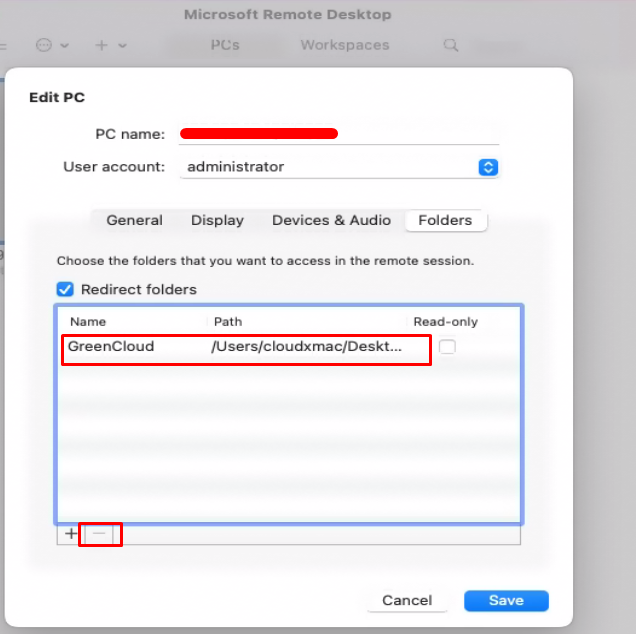
Task: Click the Read-only column header
Action: (445, 322)
